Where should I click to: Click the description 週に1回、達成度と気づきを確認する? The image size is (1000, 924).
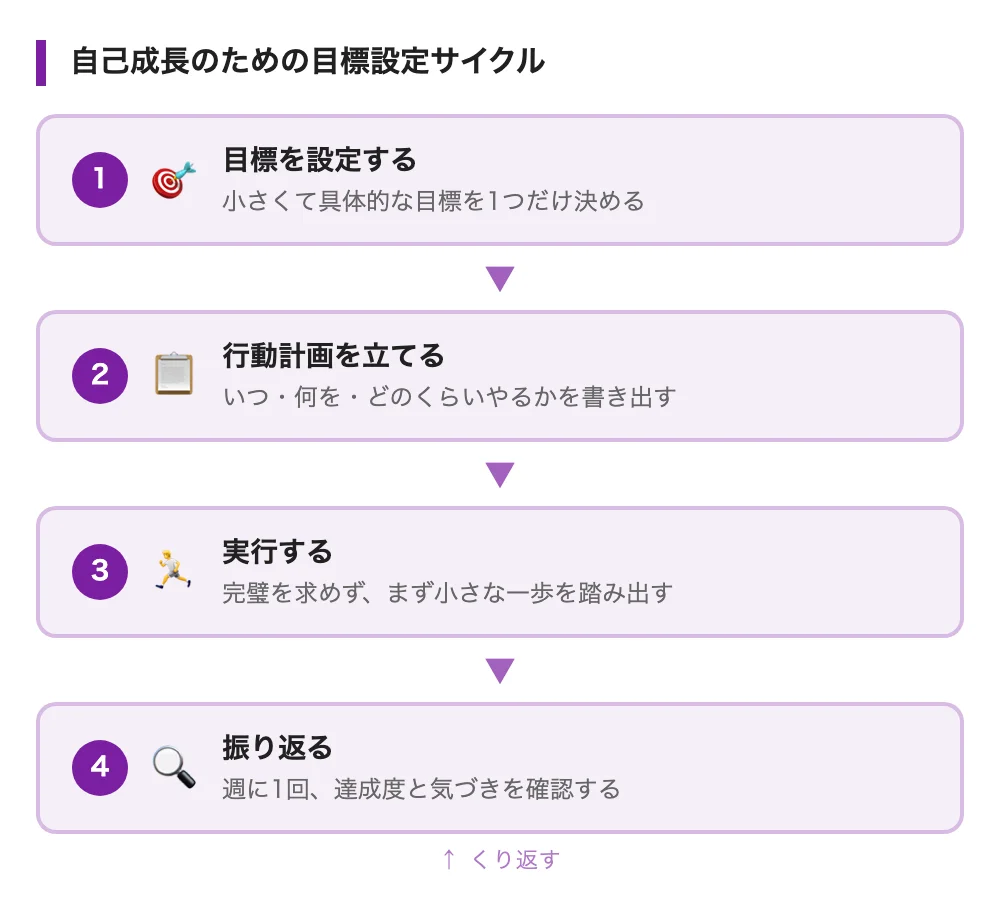(421, 789)
